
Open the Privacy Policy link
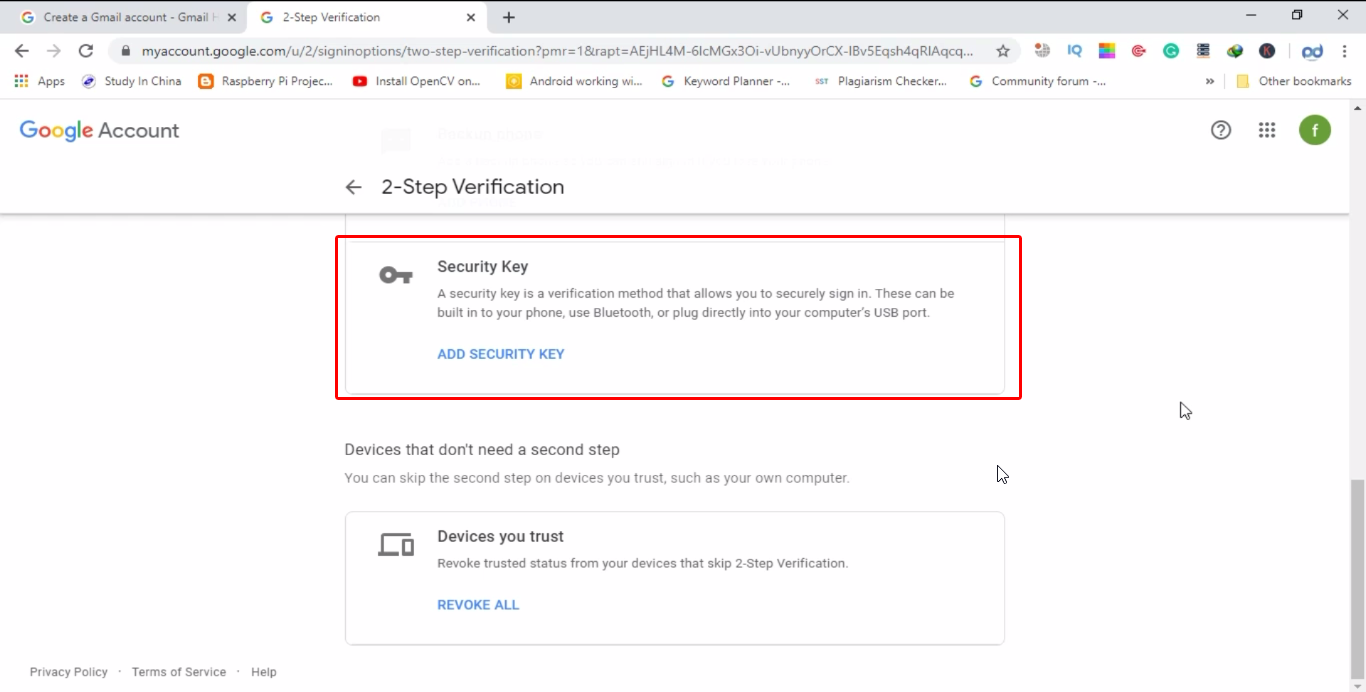pos(69,672)
